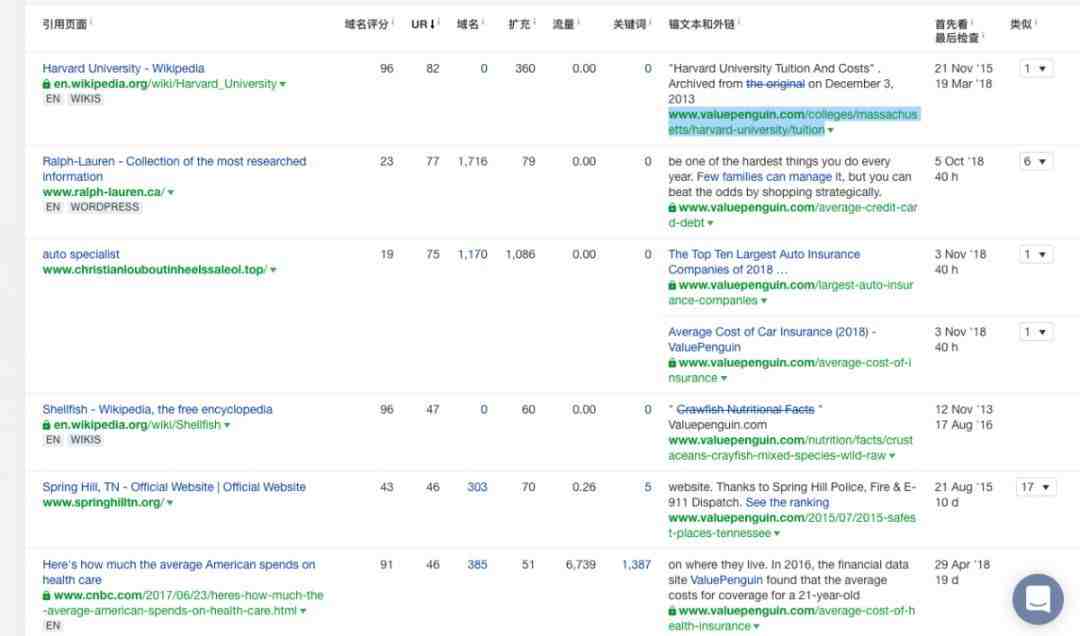This screenshot has height=636, width=1080.
Task: Sort by 首先看 column header
Action: (951, 24)
